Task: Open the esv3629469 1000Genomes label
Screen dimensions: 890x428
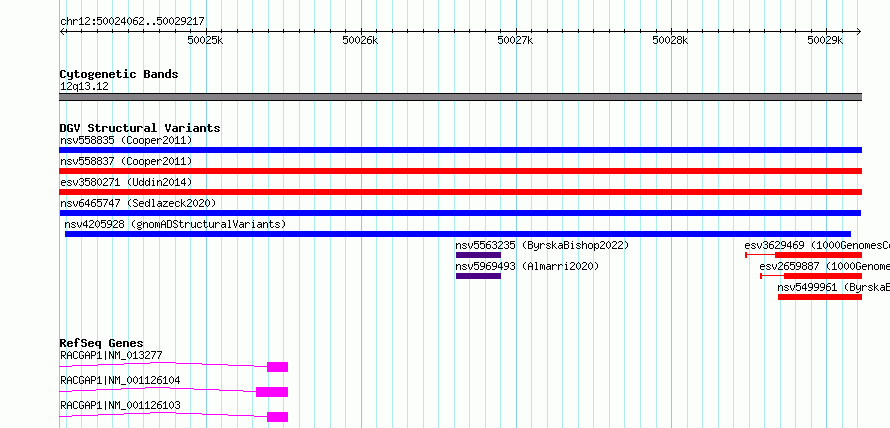Action: pyautogui.click(x=817, y=245)
